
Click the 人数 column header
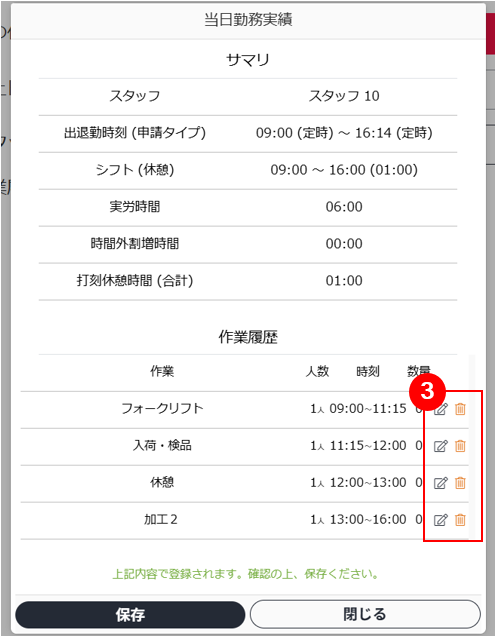317,371
